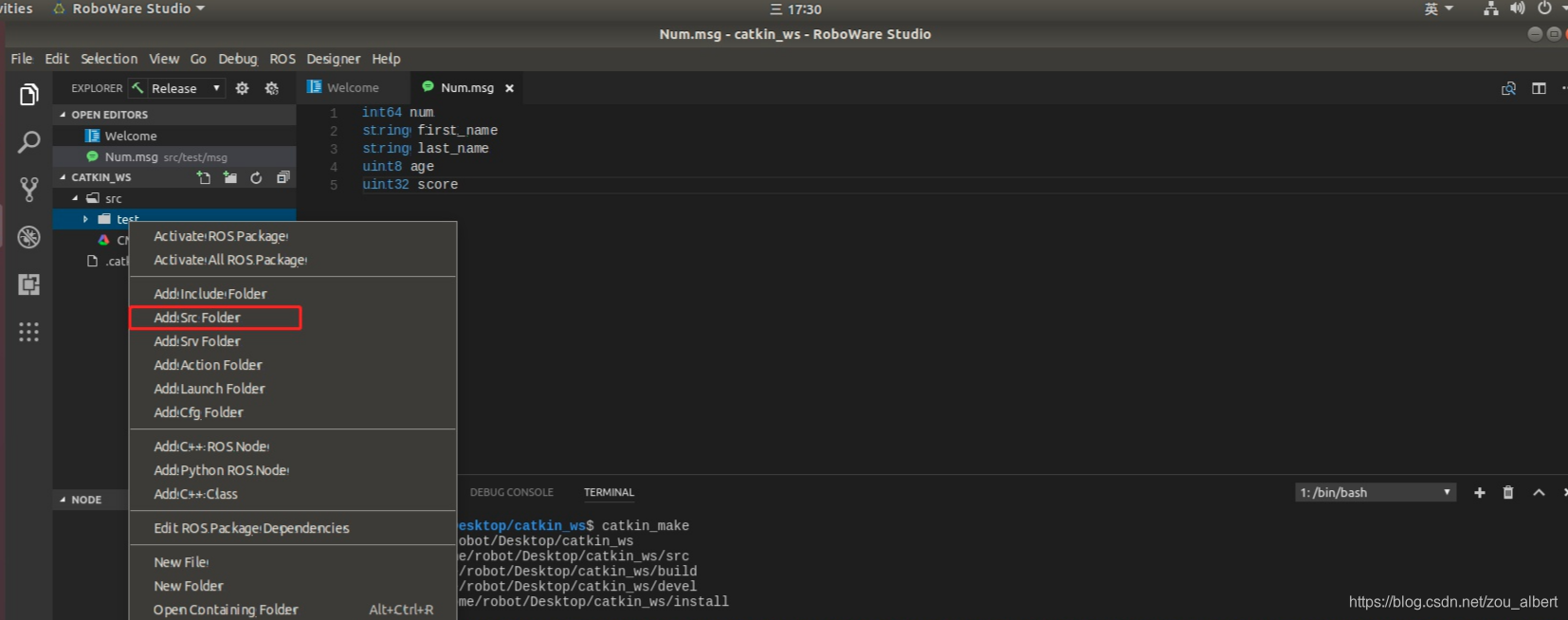This screenshot has height=620, width=1568.
Task: Collapse the OPEN EDITORS section
Action: (63, 115)
